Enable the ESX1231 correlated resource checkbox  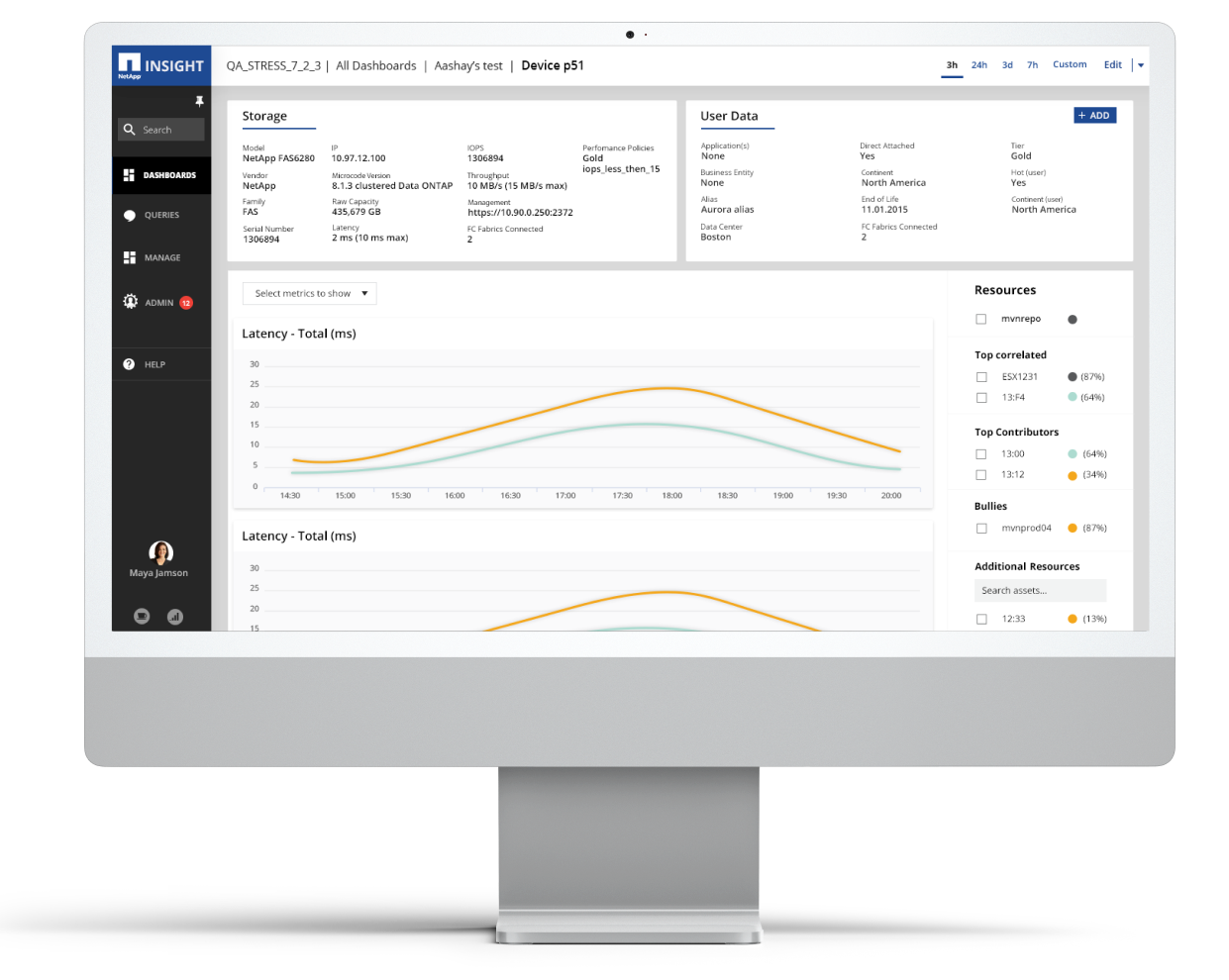(981, 377)
